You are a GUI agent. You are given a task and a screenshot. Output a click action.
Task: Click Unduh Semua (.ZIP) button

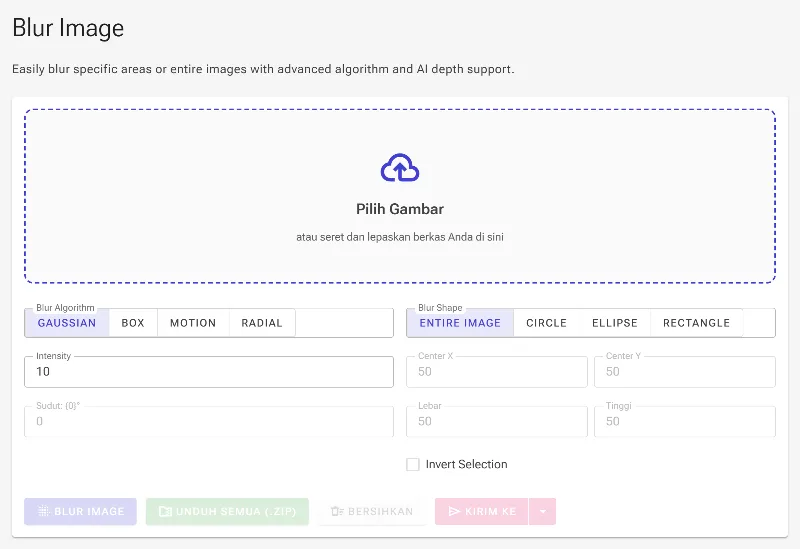click(228, 511)
